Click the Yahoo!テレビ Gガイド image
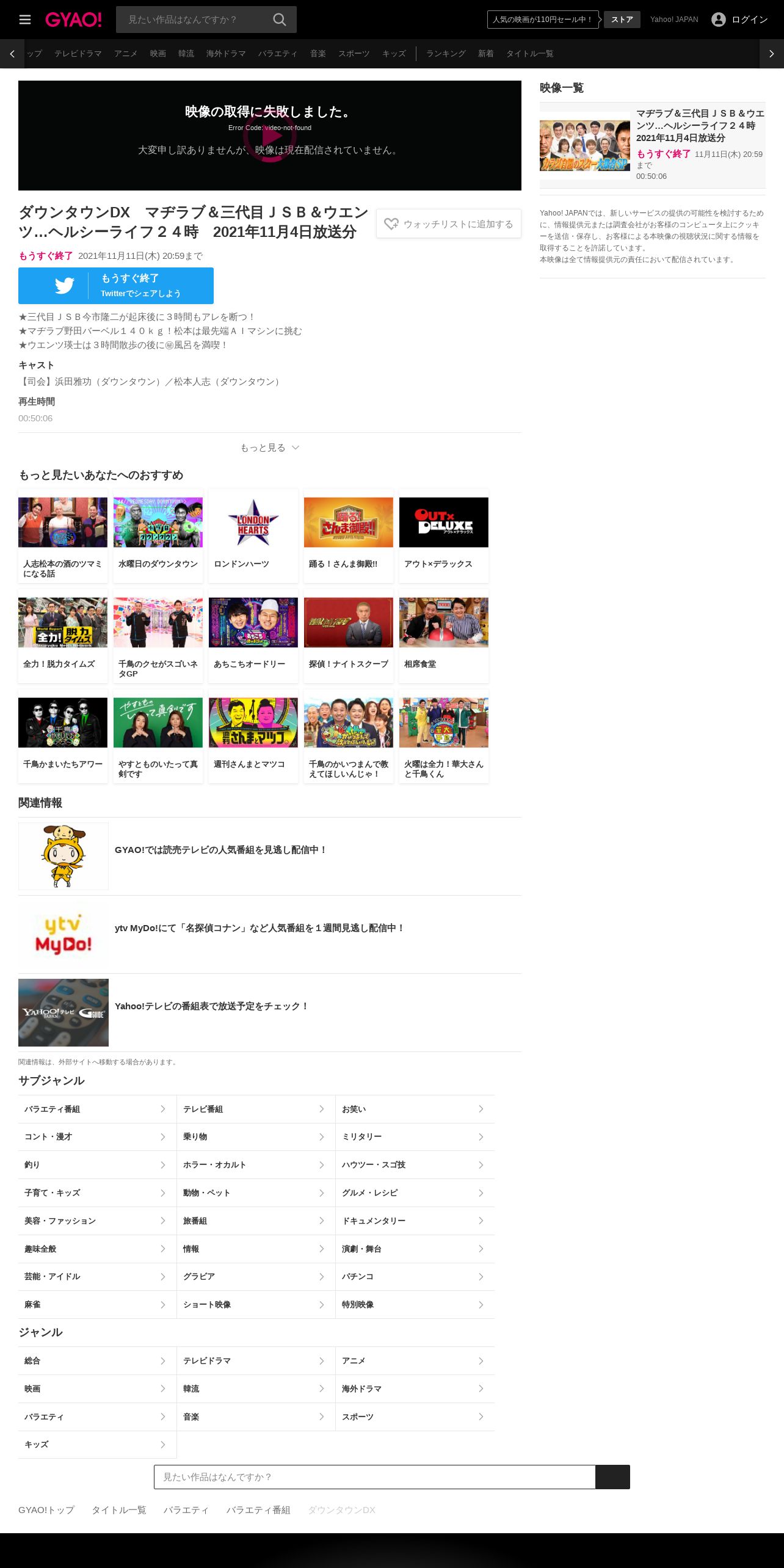 click(x=64, y=1012)
